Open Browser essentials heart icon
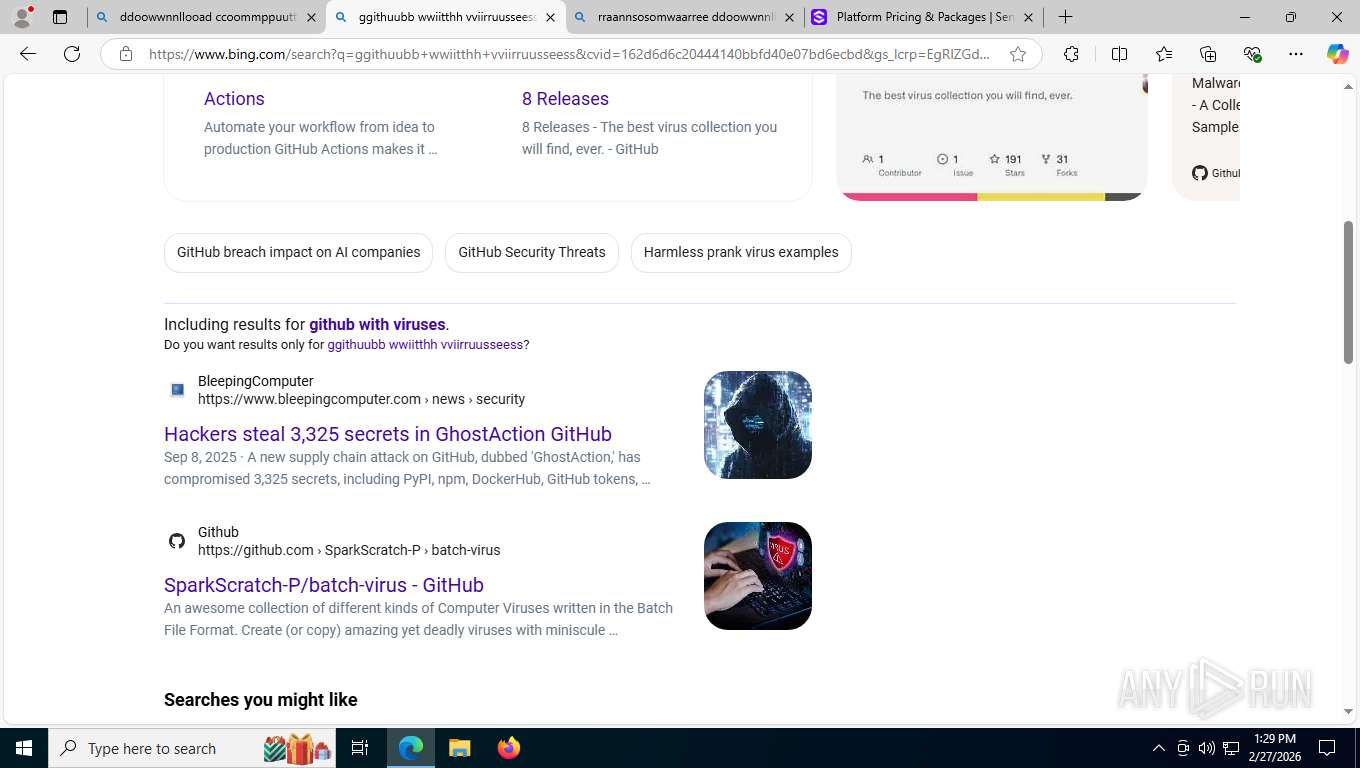 1252,54
